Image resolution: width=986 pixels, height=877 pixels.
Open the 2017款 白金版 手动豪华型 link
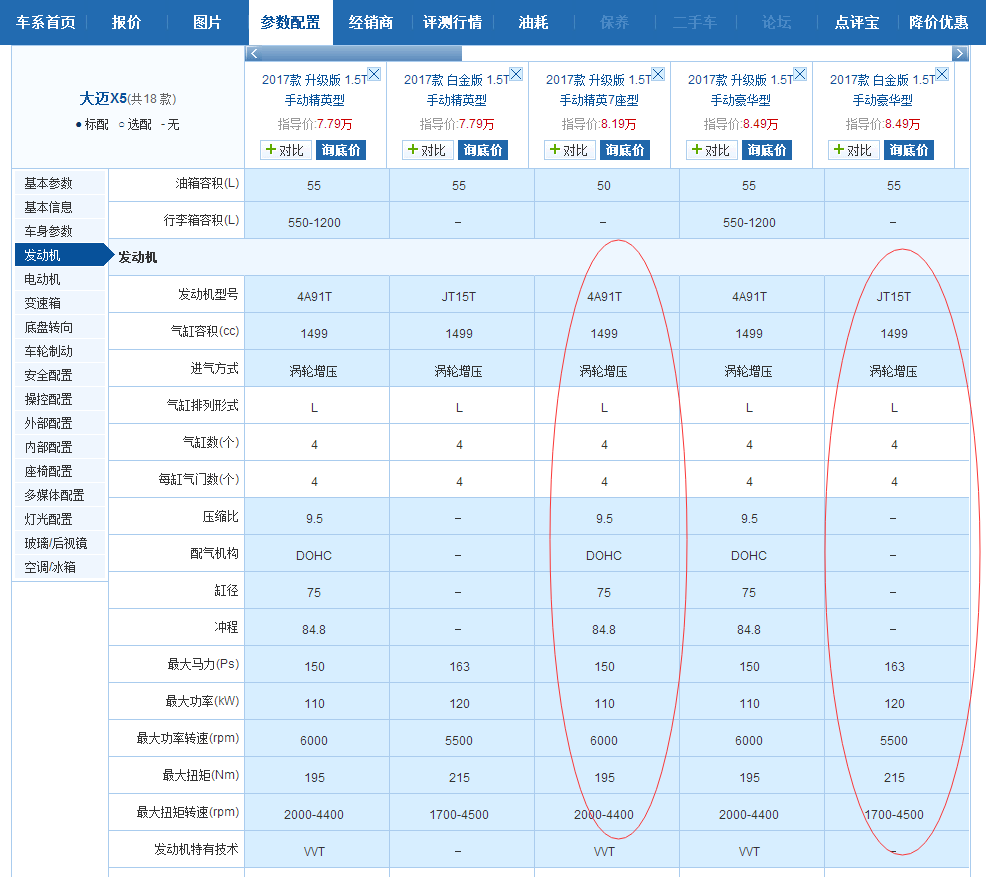[x=883, y=90]
